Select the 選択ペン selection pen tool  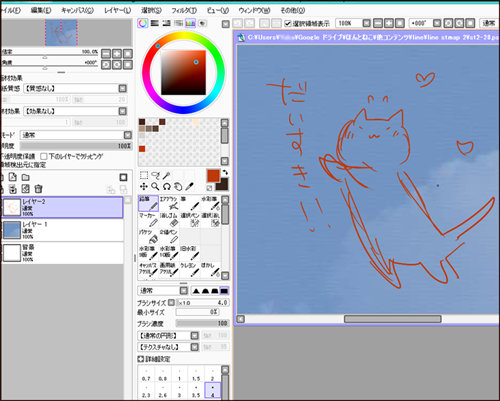click(190, 220)
